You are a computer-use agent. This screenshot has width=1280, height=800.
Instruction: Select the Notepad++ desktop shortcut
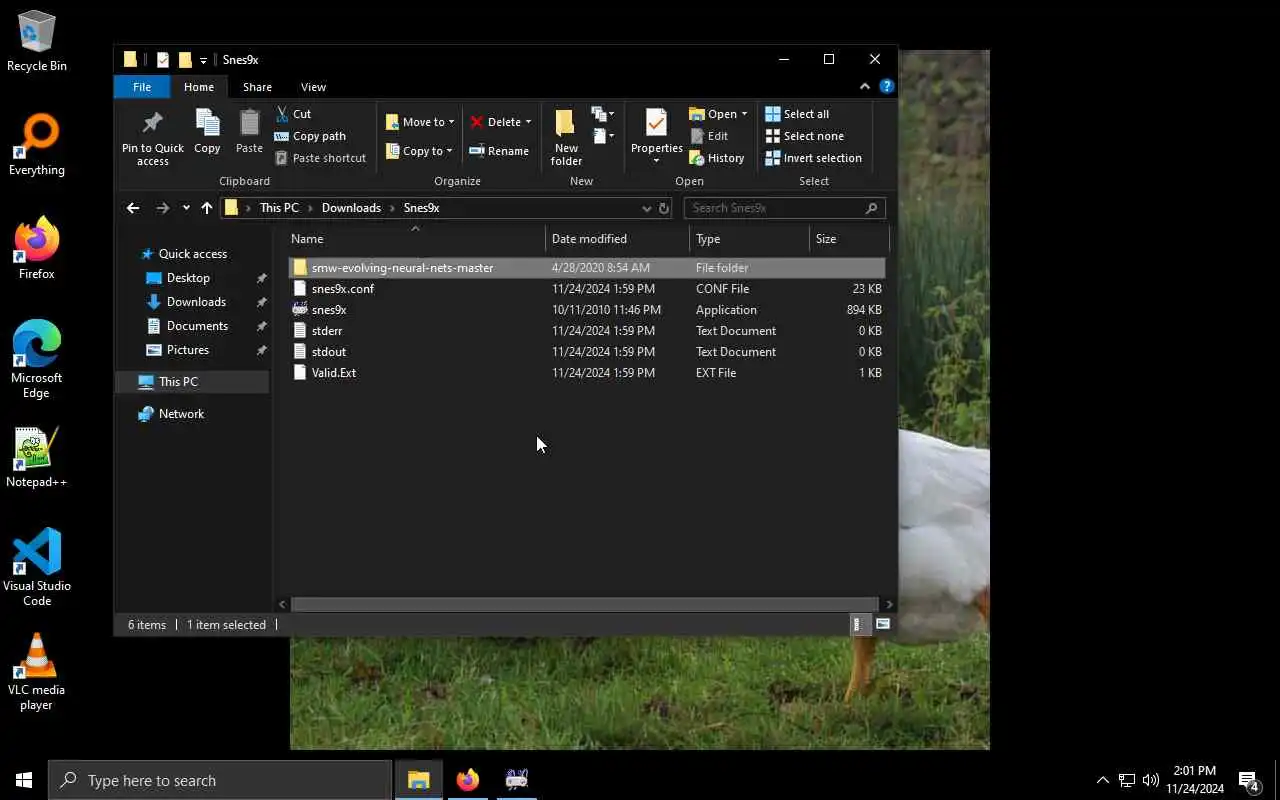coord(37,458)
